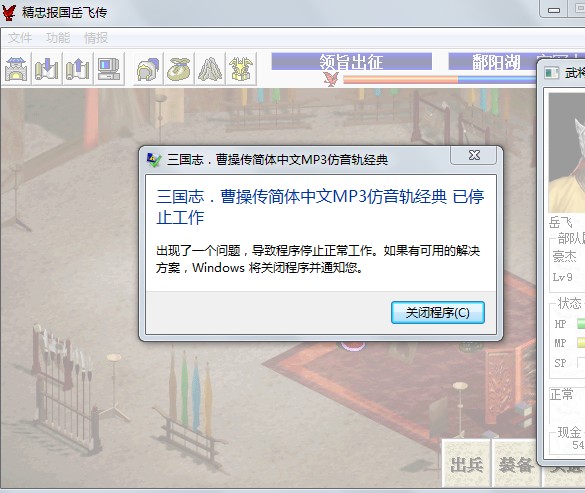Image resolution: width=585 pixels, height=493 pixels.
Task: Click the orange-blue chapter progress bar
Action: 439,79
